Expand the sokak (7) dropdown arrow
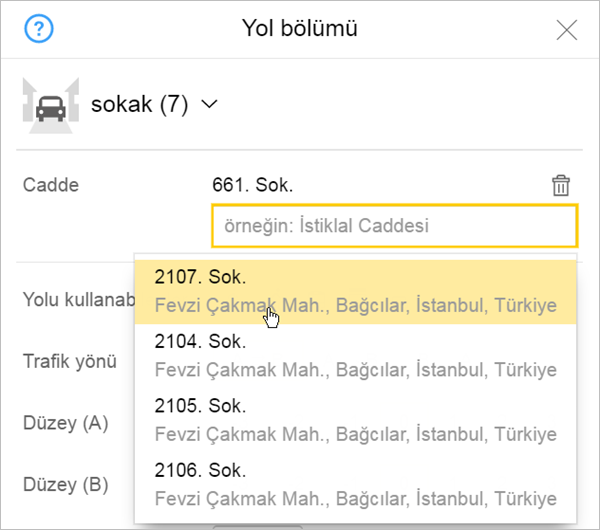This screenshot has width=600, height=530. click(x=209, y=104)
